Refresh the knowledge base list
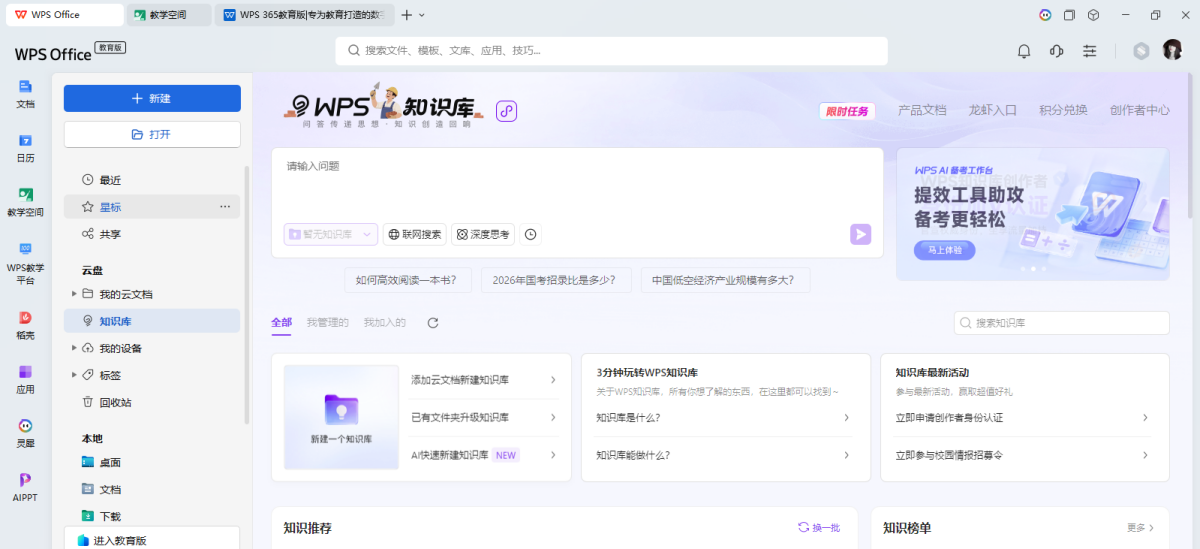1200x549 pixels. pos(433,323)
